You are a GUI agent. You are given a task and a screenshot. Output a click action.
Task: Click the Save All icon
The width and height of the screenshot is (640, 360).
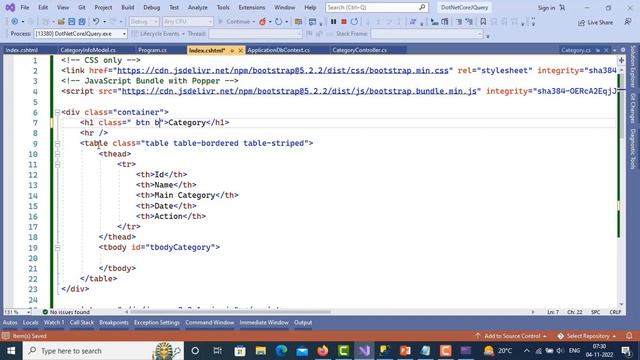82,22
